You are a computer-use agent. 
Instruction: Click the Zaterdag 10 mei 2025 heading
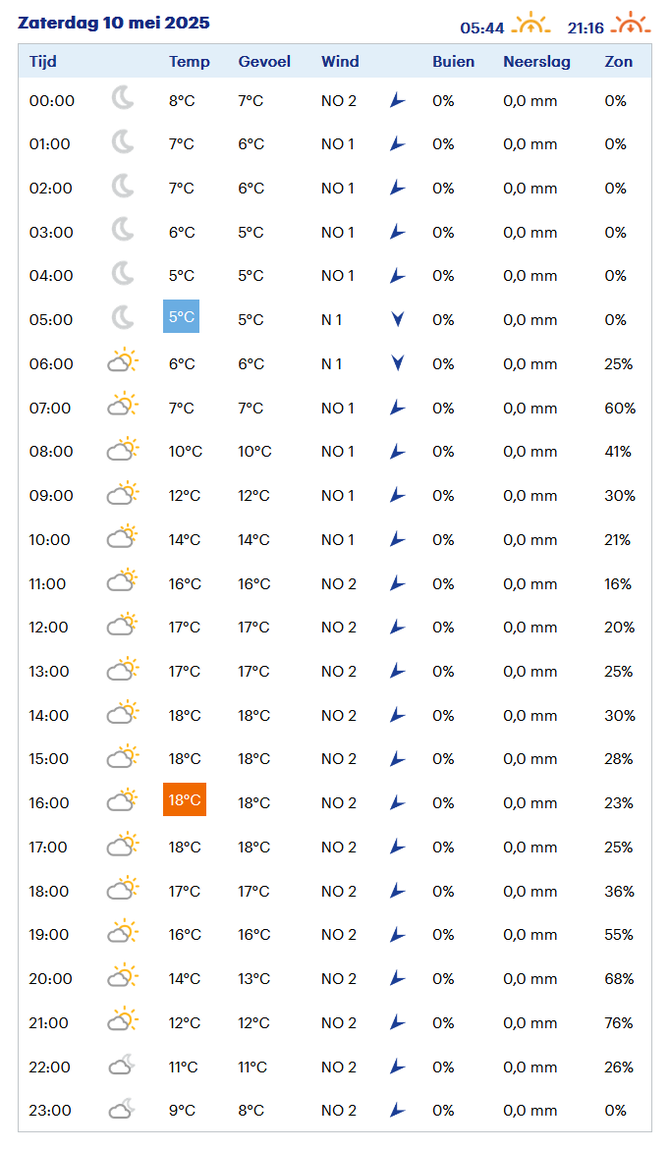[114, 23]
